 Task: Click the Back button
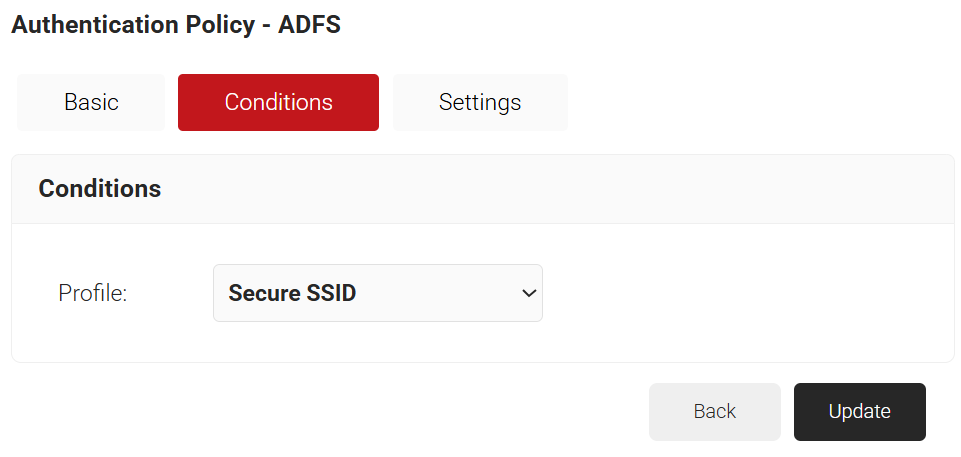(x=714, y=411)
